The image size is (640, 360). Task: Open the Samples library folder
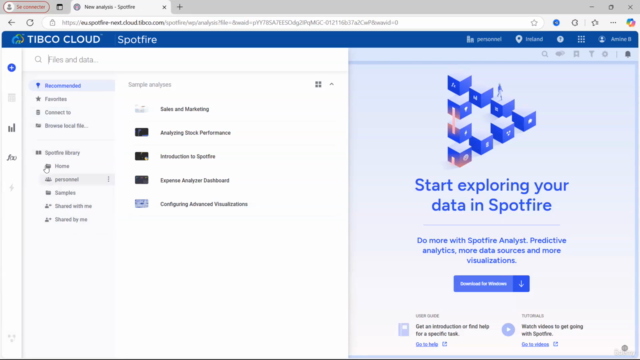(x=65, y=193)
